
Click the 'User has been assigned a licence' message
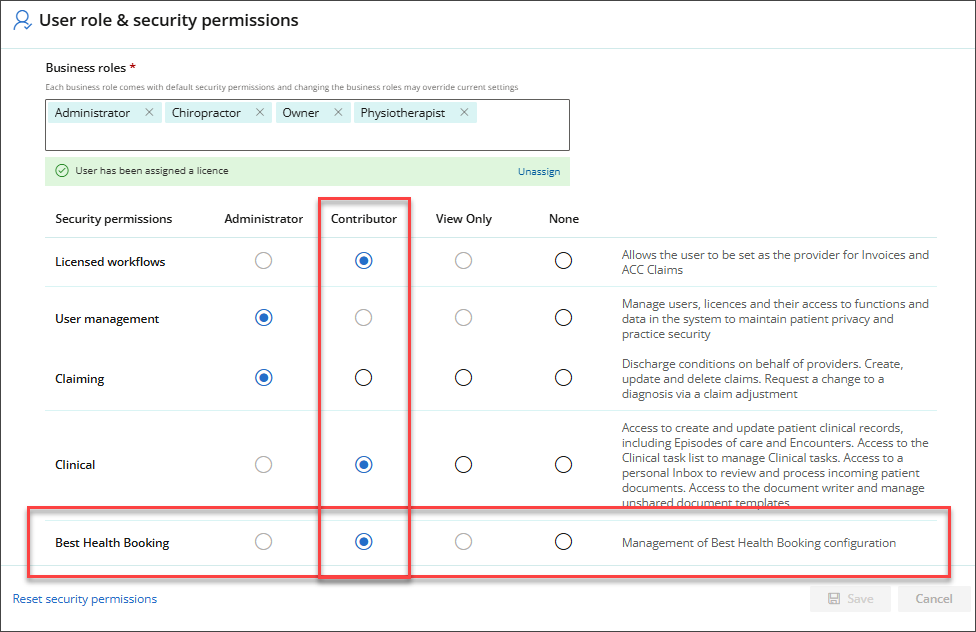152,171
